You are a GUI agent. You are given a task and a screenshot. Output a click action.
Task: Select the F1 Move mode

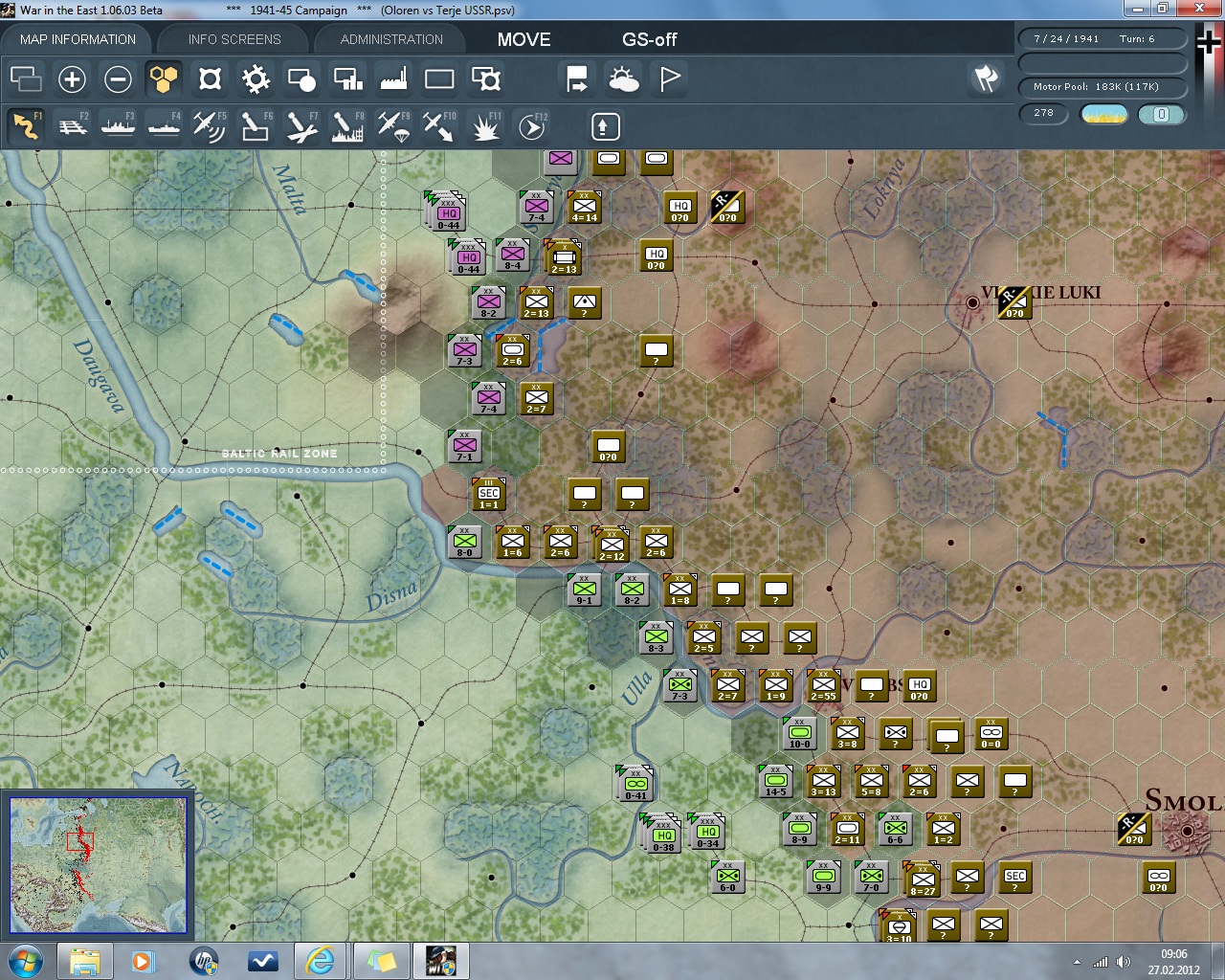pos(26,126)
